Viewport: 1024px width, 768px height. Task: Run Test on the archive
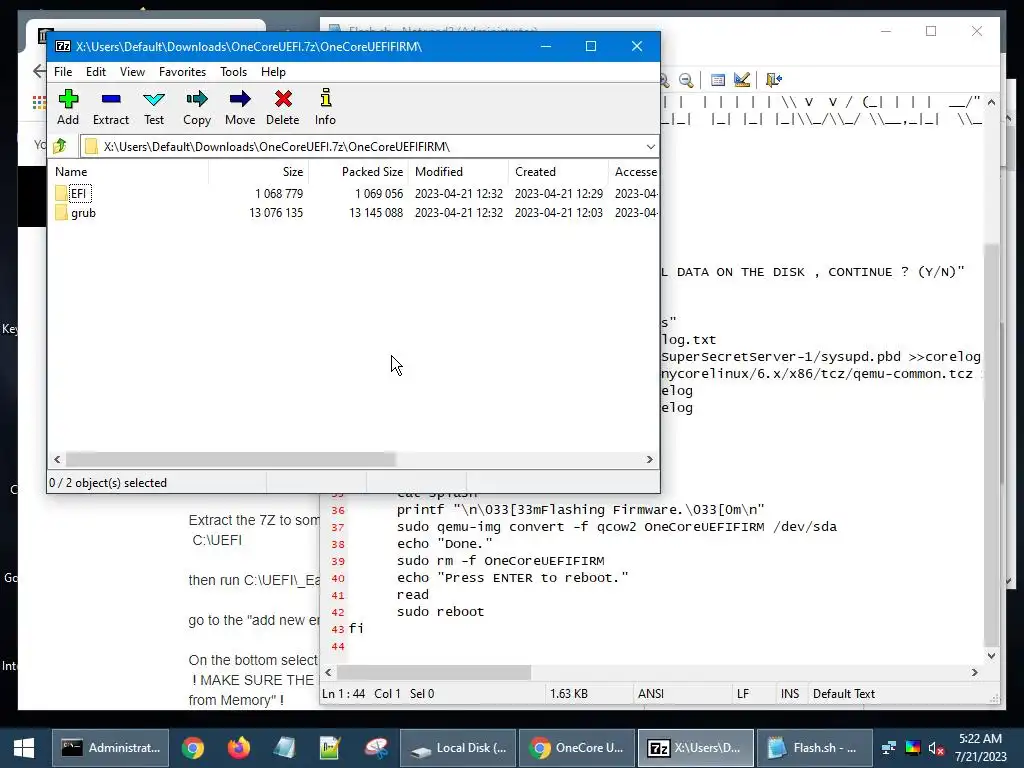(154, 107)
